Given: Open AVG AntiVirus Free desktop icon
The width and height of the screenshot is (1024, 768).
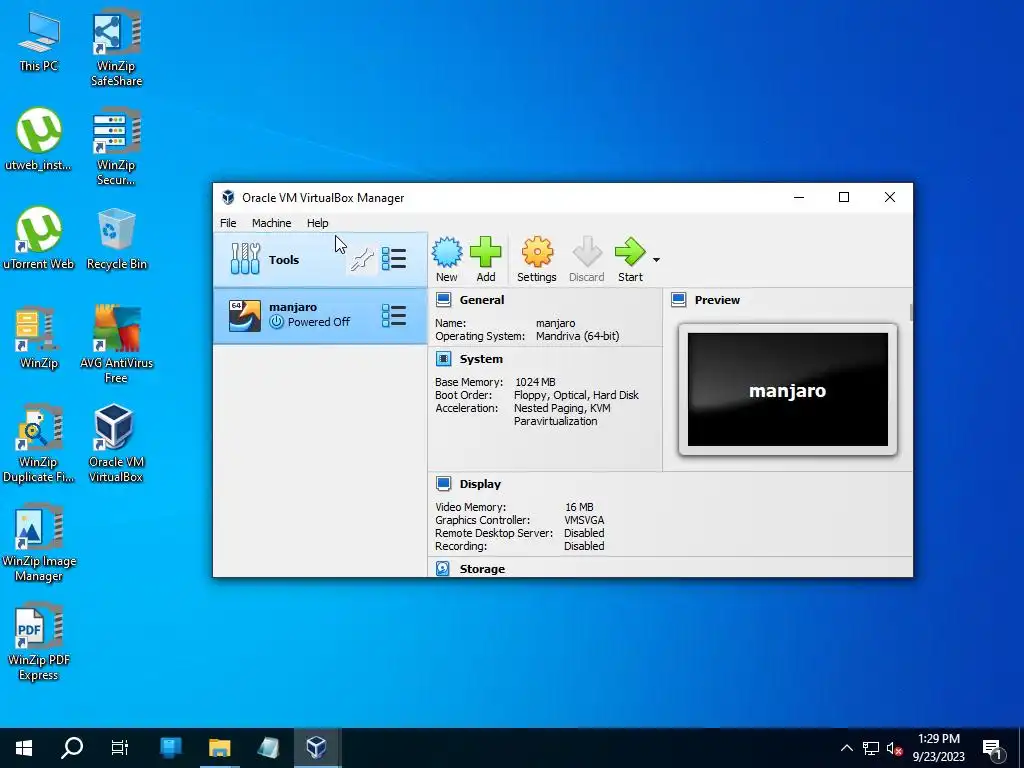Looking at the screenshot, I should (x=116, y=345).
